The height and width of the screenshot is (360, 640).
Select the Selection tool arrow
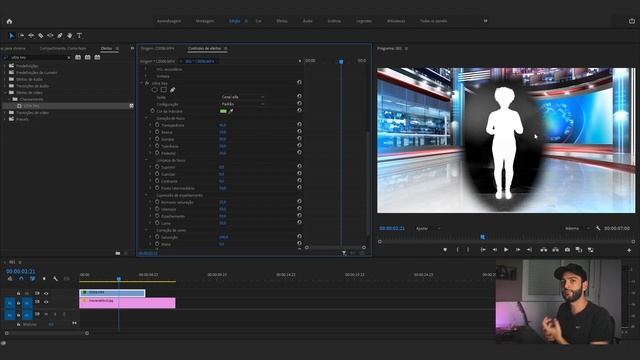(x=11, y=36)
